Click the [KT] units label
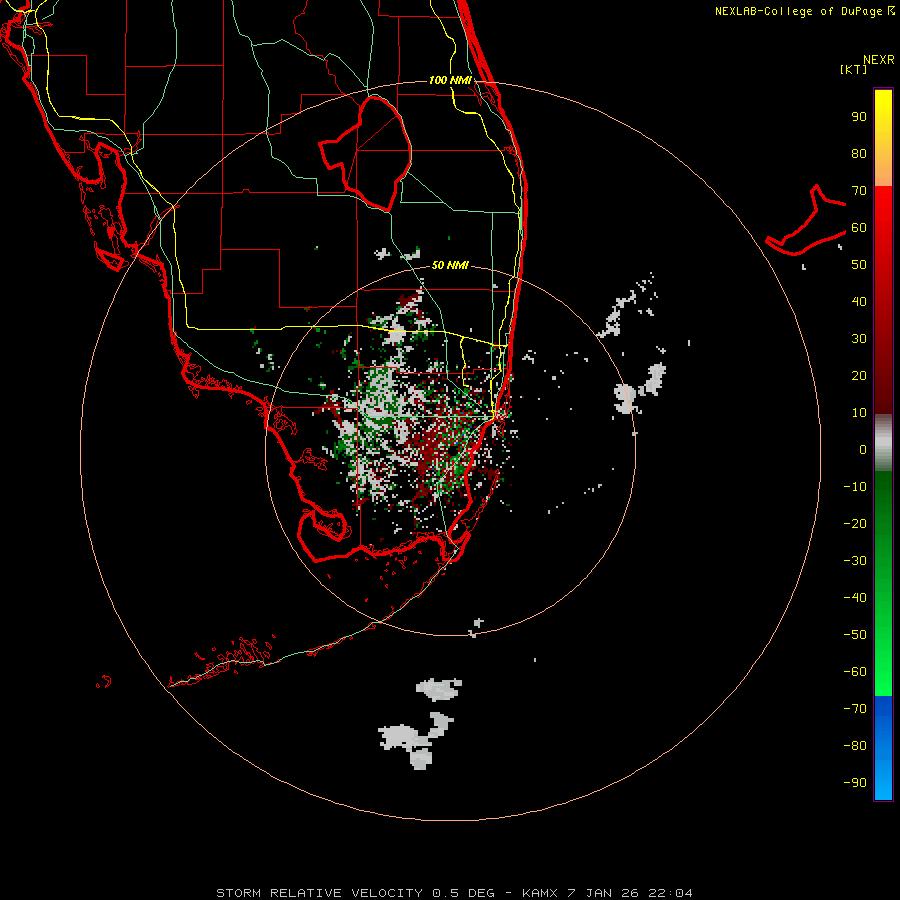The width and height of the screenshot is (900, 900). click(x=853, y=69)
